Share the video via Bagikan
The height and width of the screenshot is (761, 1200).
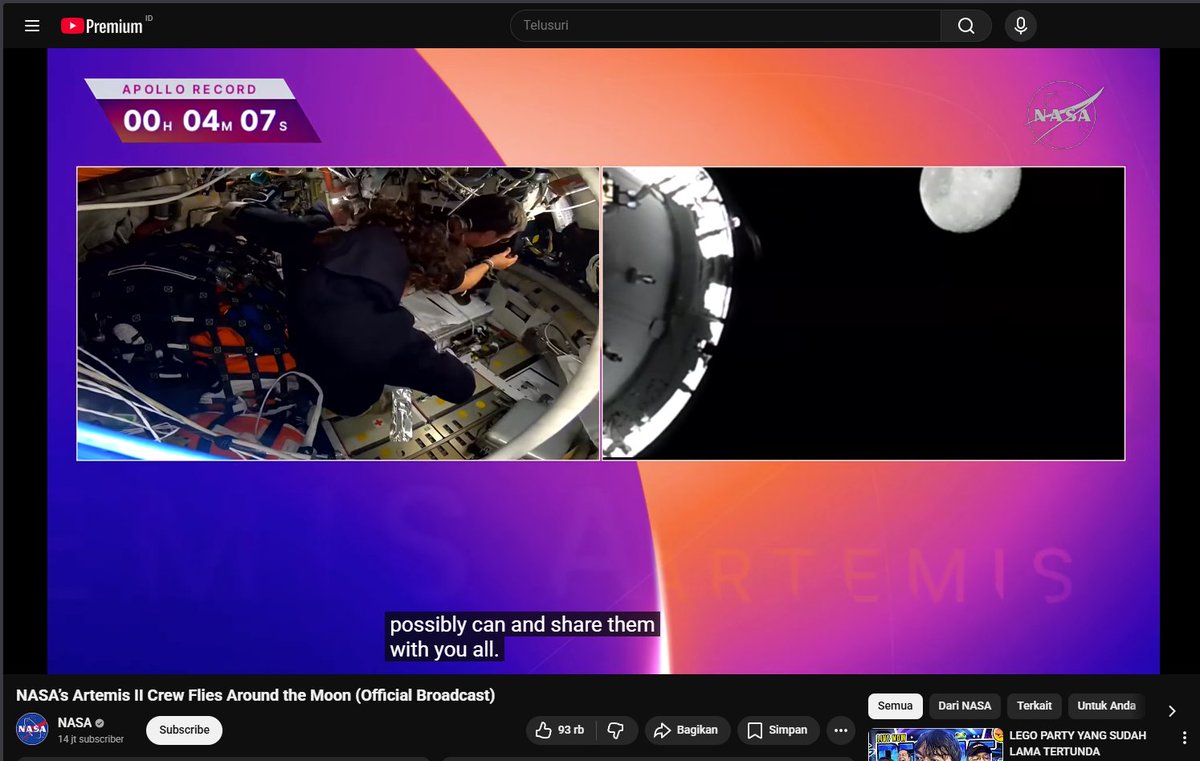point(687,730)
